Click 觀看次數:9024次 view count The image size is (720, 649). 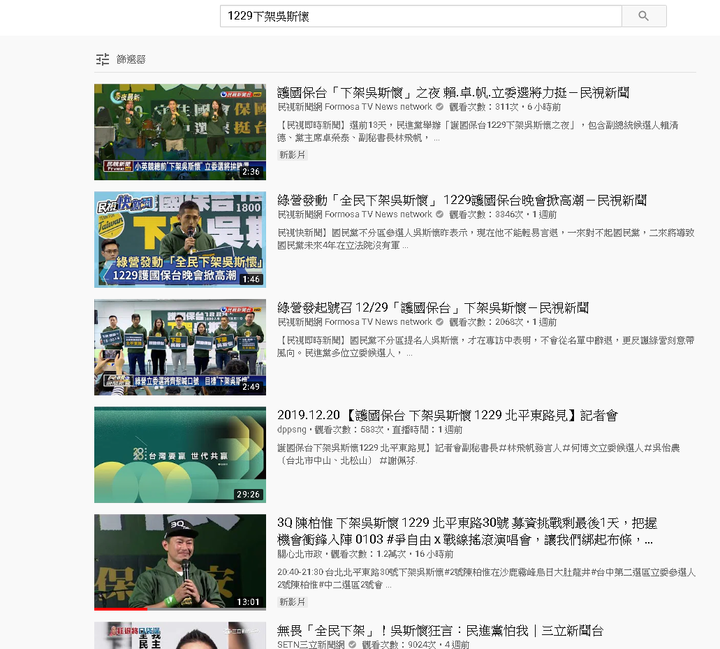(x=399, y=644)
